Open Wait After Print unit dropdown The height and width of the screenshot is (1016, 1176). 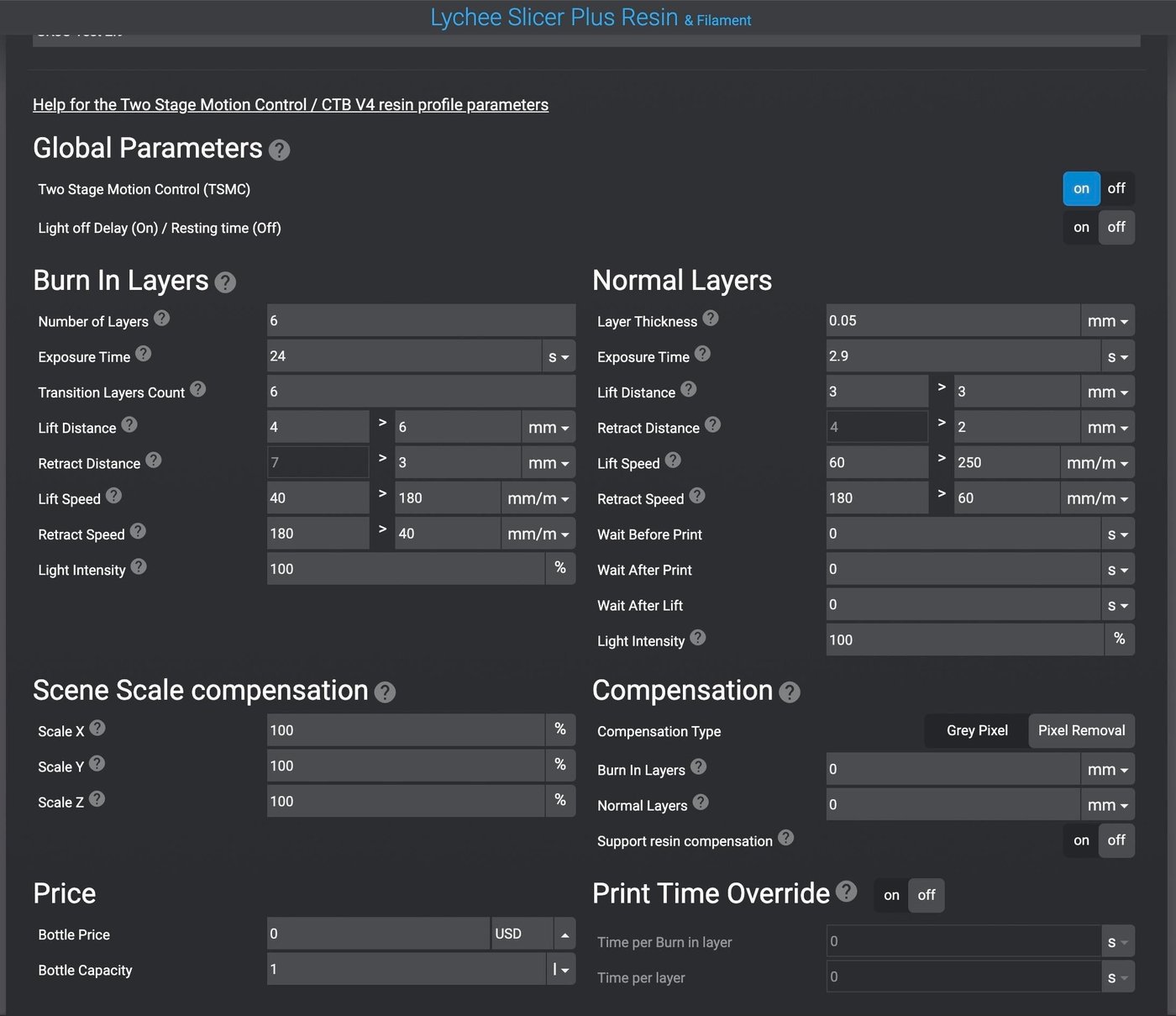pyautogui.click(x=1118, y=569)
